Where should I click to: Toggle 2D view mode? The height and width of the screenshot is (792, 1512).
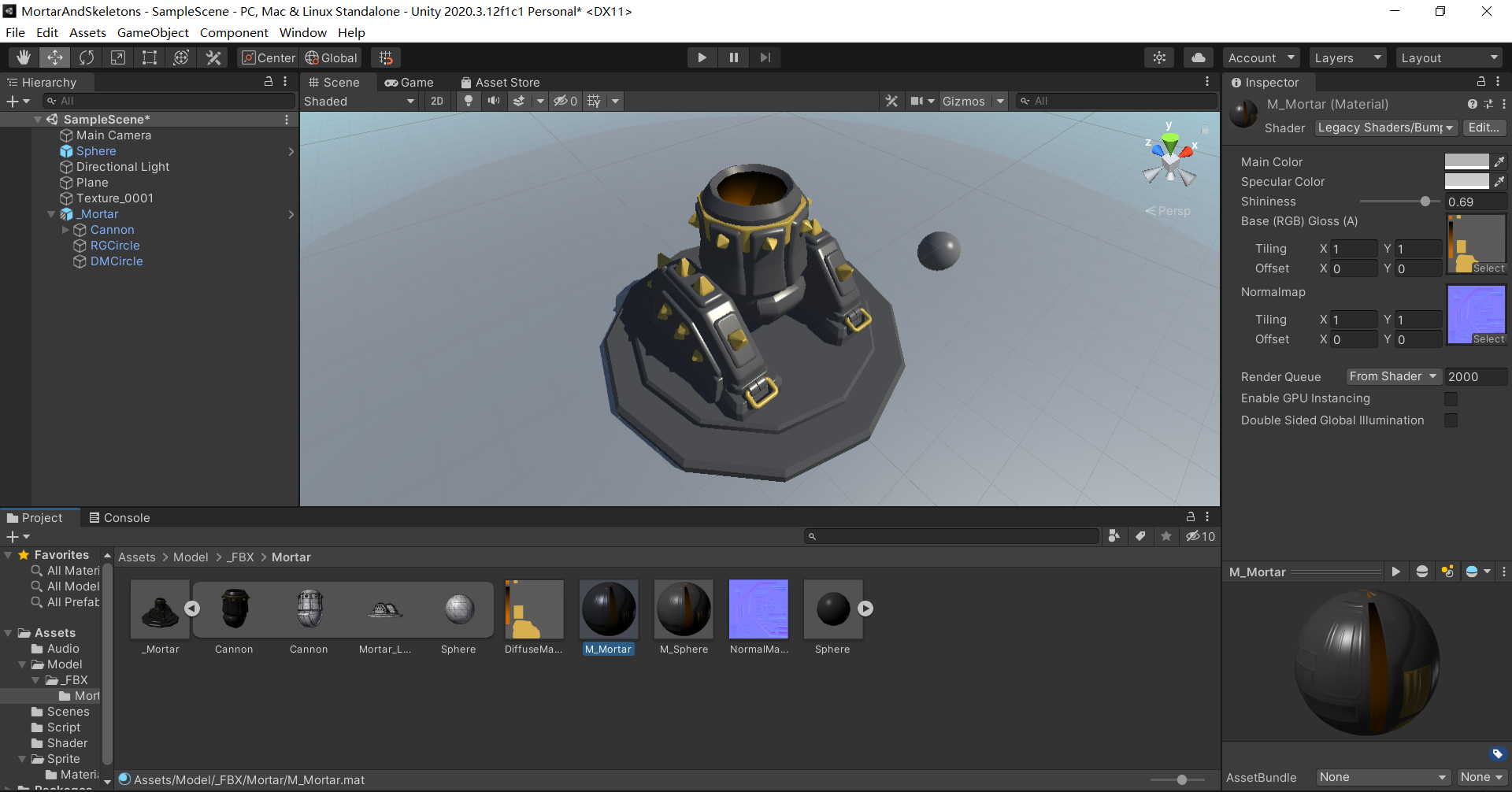[437, 101]
